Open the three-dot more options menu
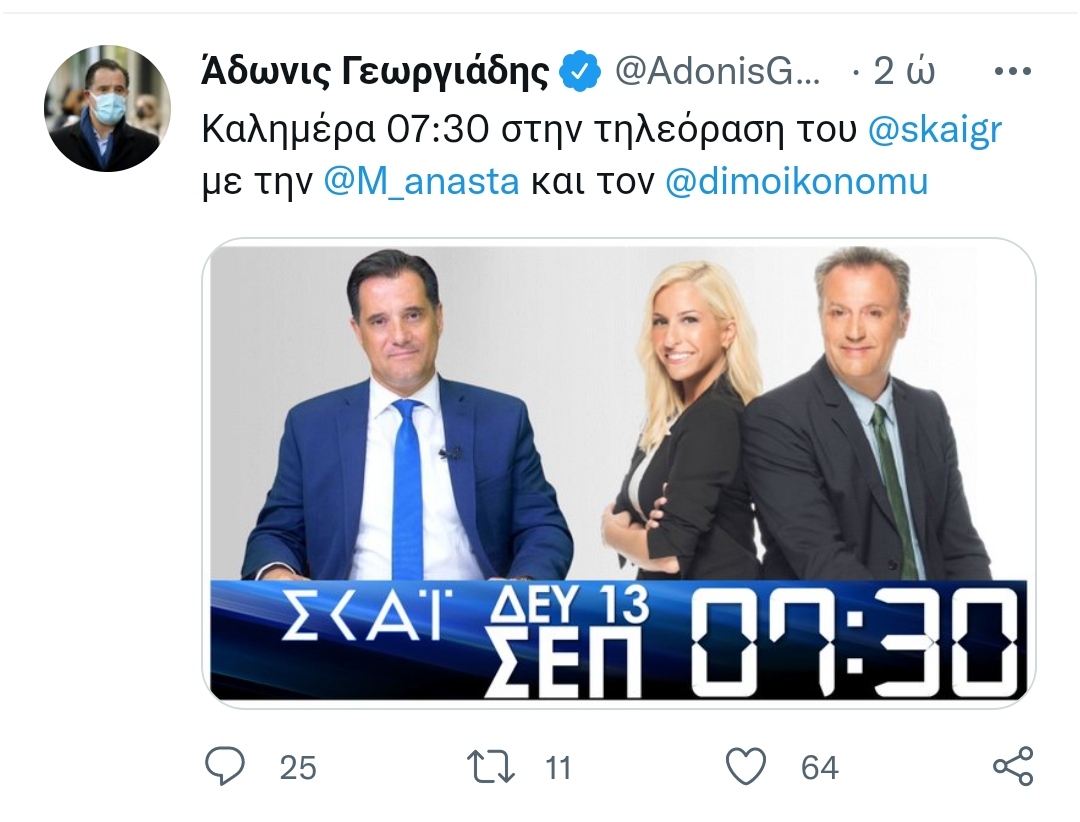Viewport: 1080px width, 822px height. [x=1013, y=71]
